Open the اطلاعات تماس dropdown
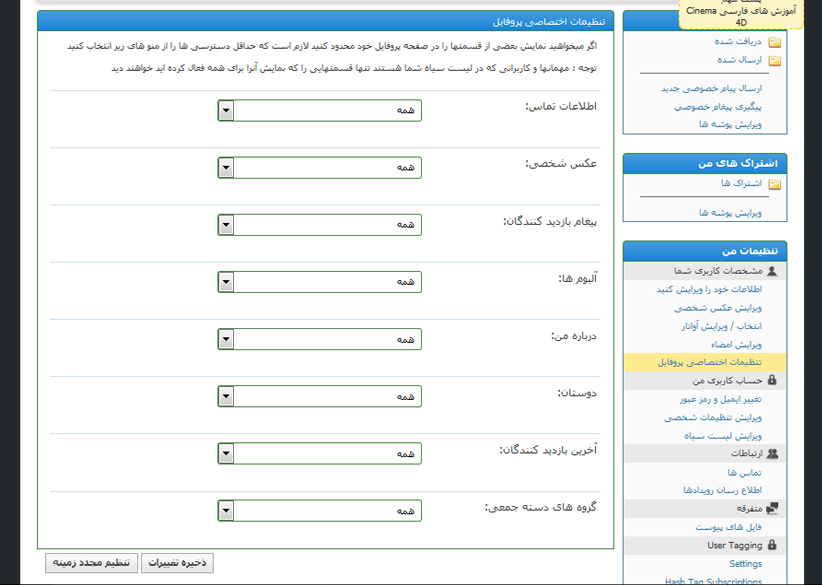 click(x=319, y=111)
